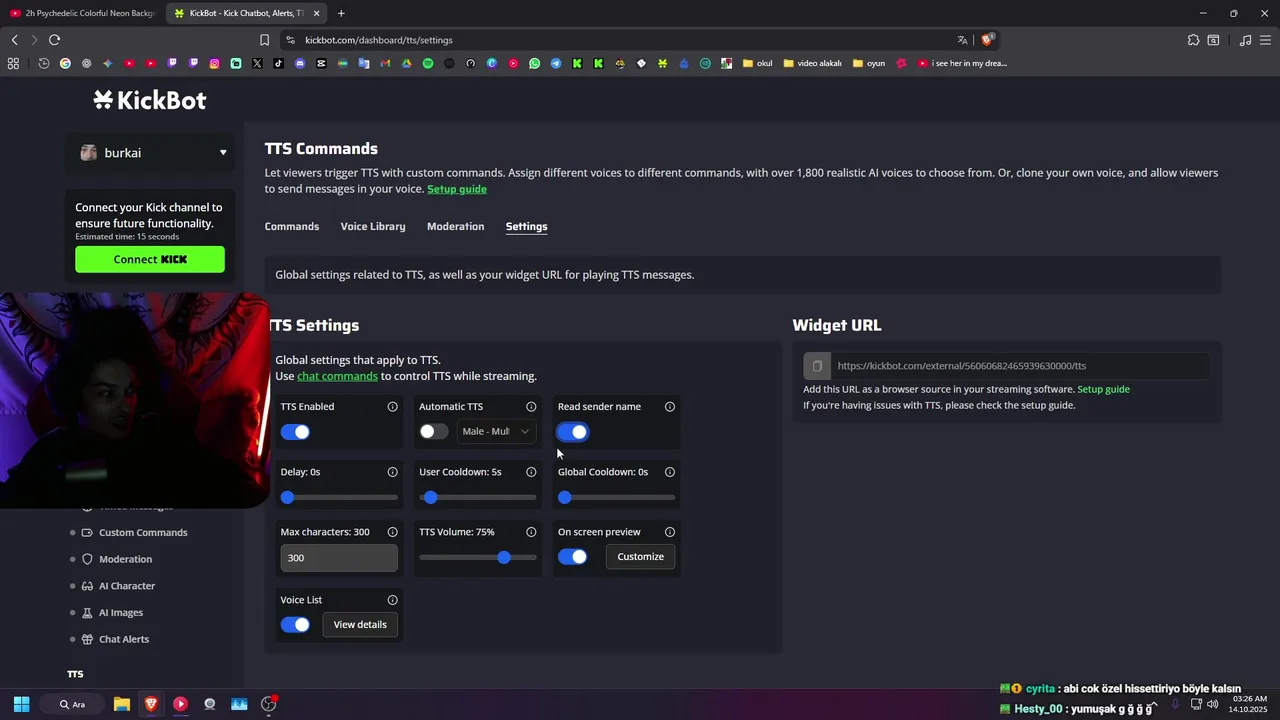1280x720 pixels.
Task: Switch to the Commands tab
Action: [292, 227]
